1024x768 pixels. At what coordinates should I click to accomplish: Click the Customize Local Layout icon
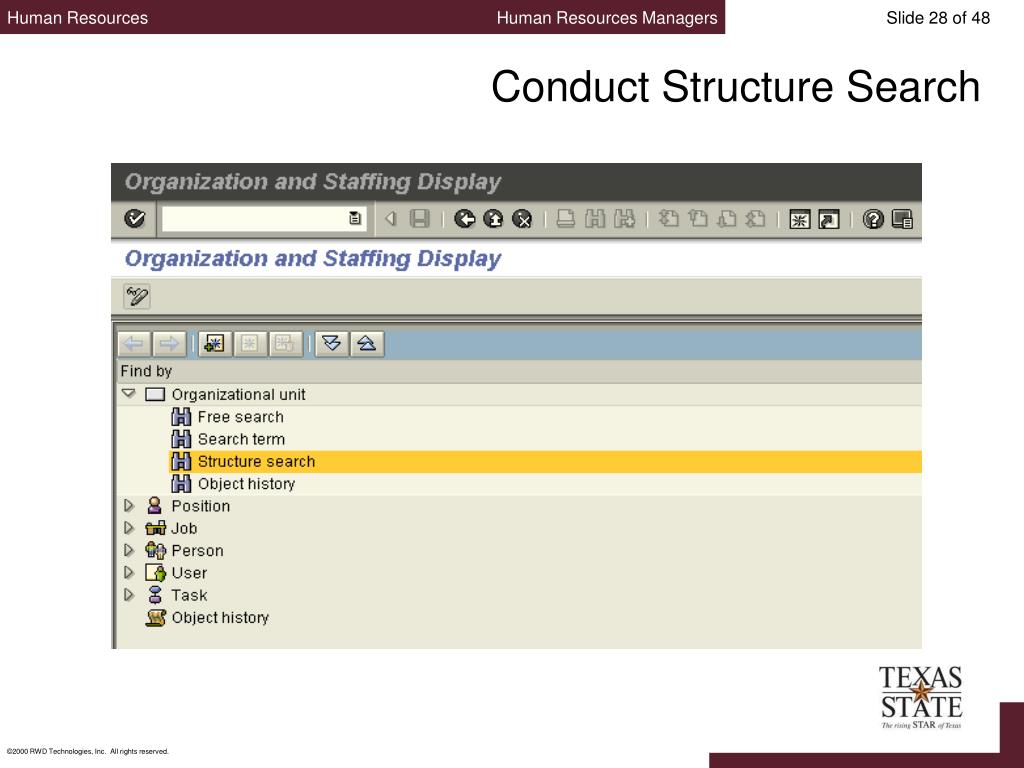tap(902, 219)
